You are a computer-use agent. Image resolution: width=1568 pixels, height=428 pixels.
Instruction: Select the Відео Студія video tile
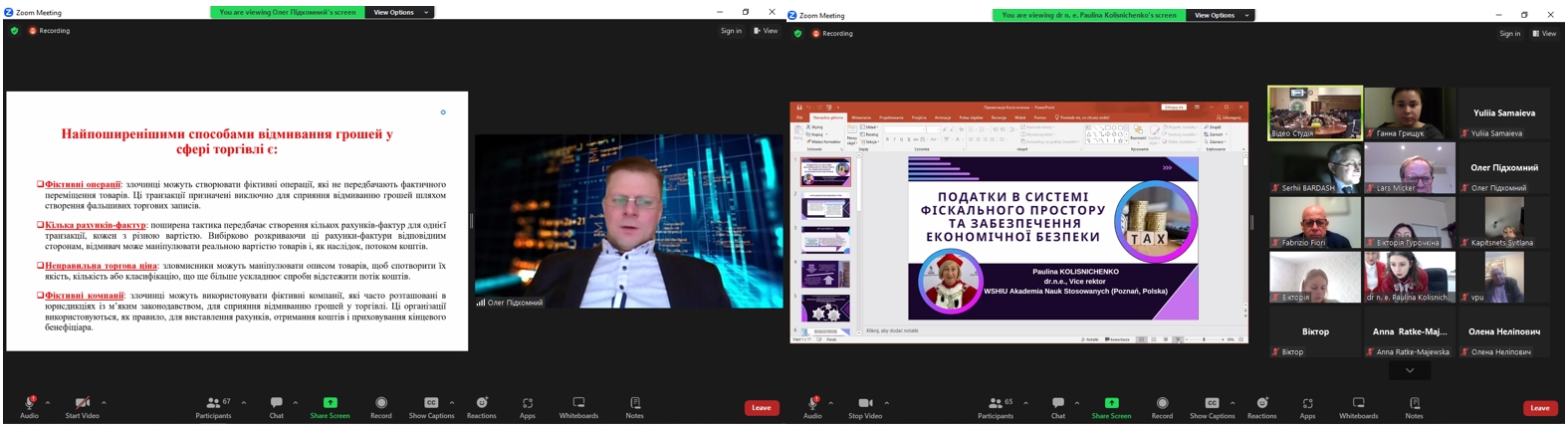pos(1315,112)
